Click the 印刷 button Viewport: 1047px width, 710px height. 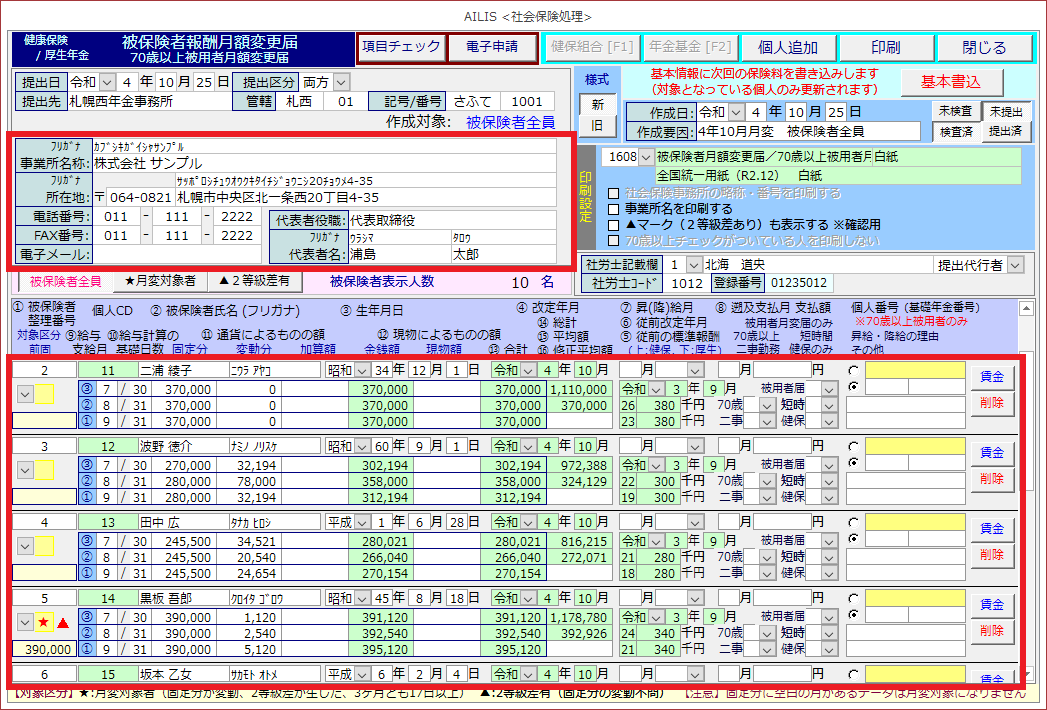pos(885,48)
